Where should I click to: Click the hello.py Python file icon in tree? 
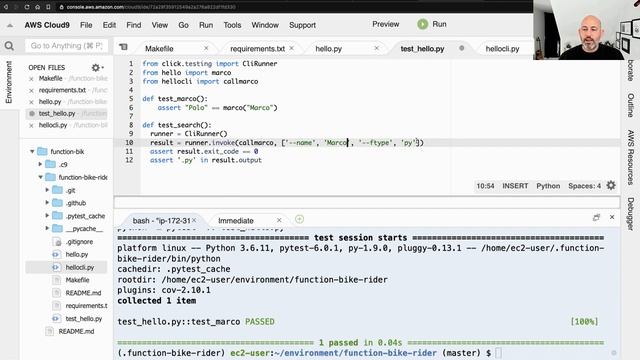56,254
